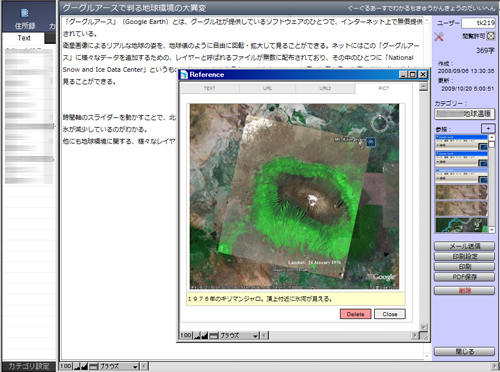
Task: Click the PDF保存 button
Action: coord(464,277)
